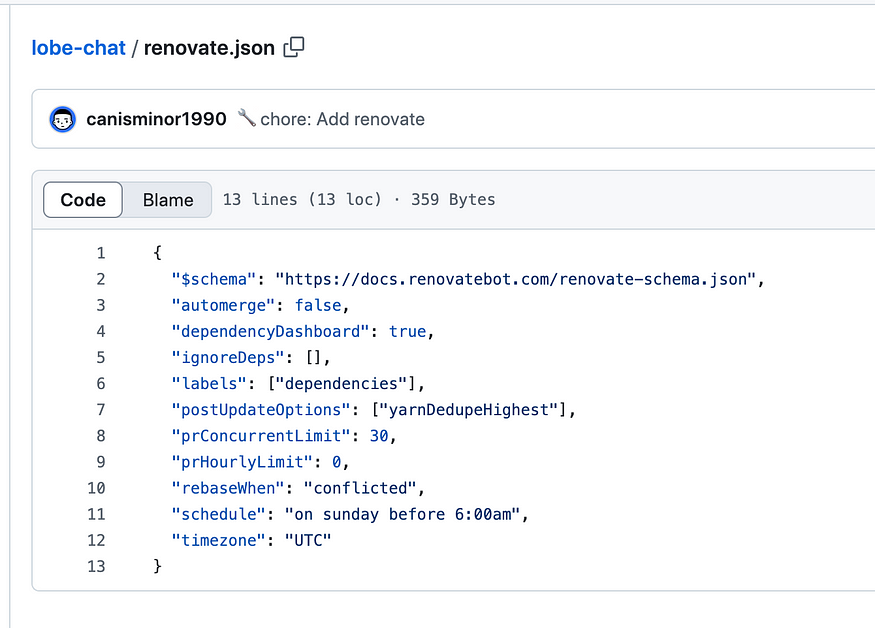Switch to the Blame view tab
This screenshot has width=875, height=628.
168,200
